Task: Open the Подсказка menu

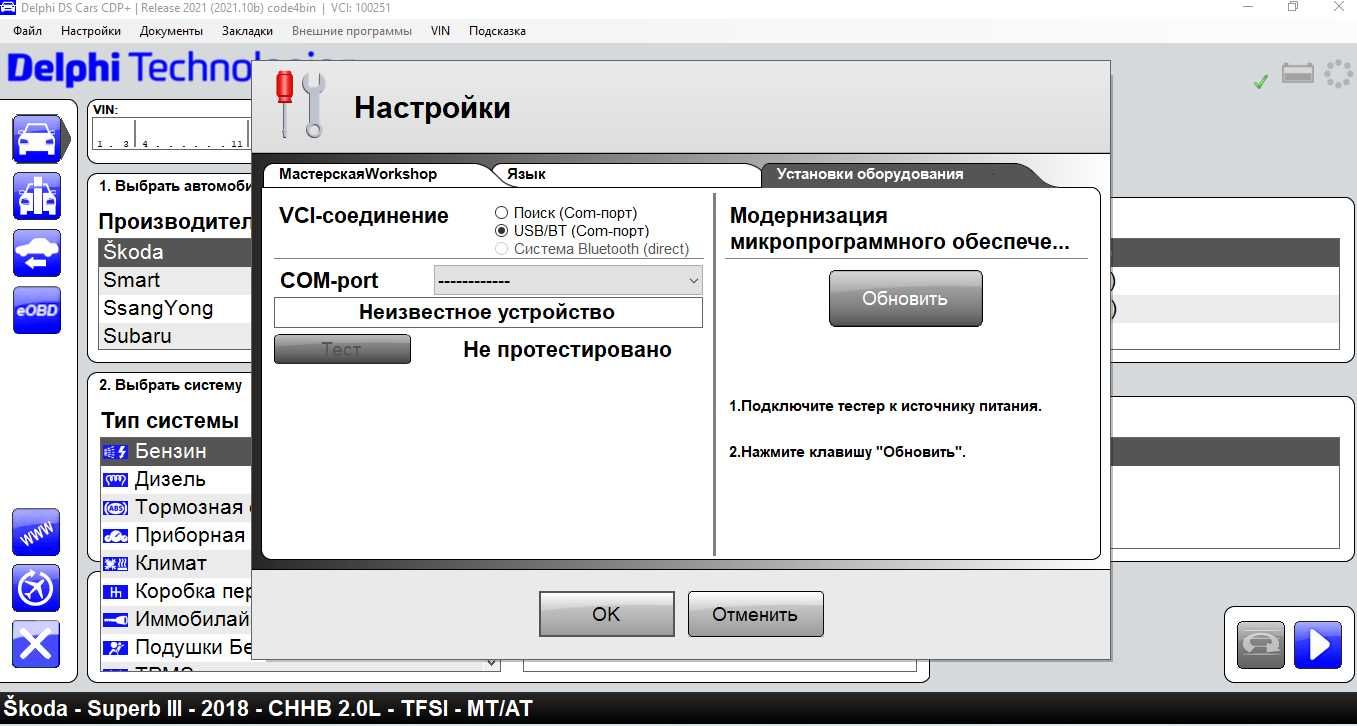Action: coord(497,31)
